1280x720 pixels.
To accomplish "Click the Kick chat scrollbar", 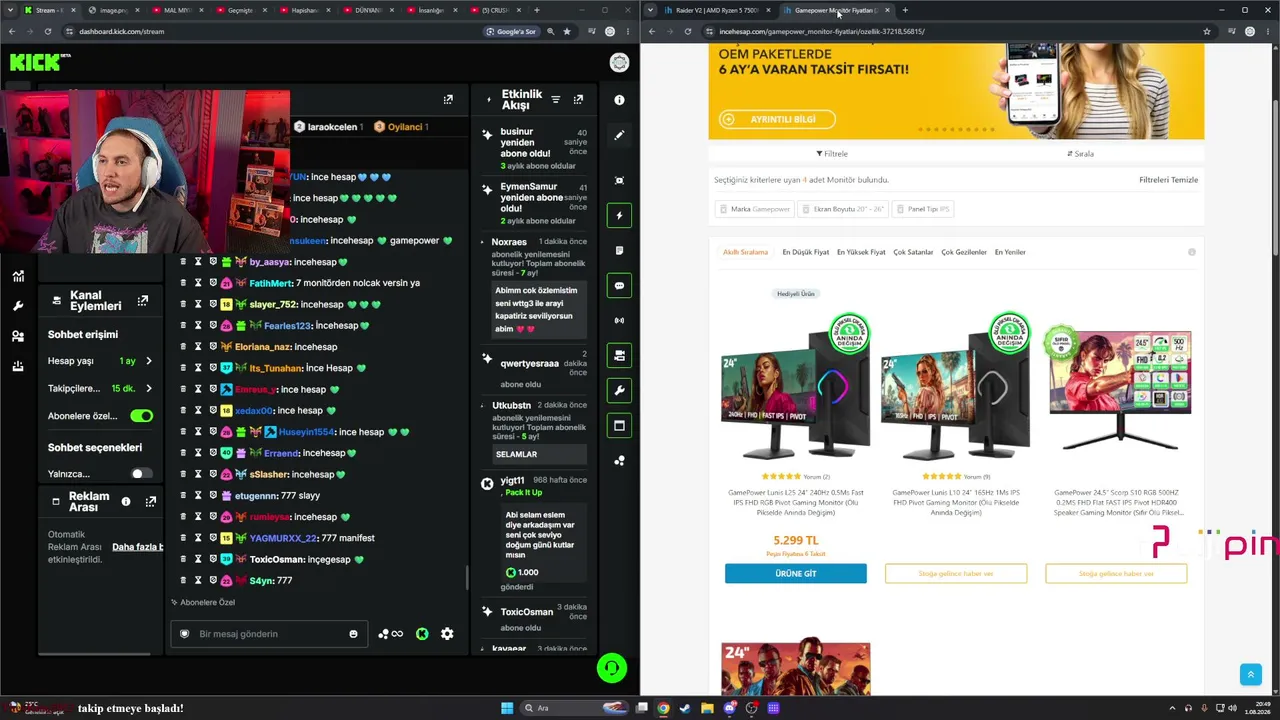I will click(467, 577).
